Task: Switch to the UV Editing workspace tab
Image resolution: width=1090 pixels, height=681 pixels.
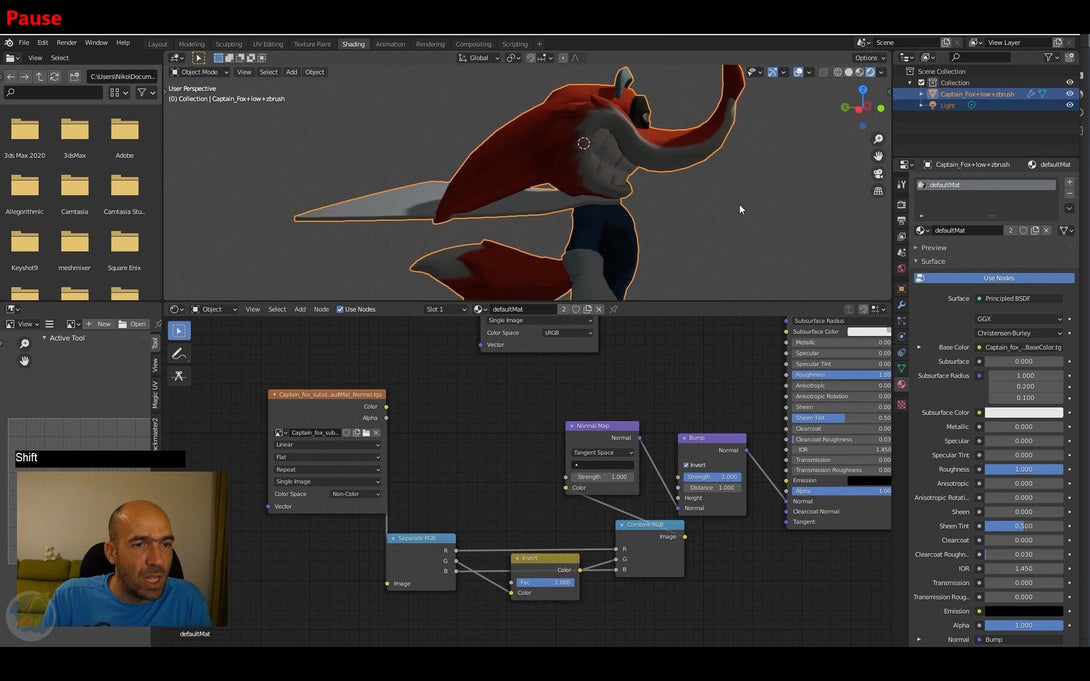Action: 268,44
